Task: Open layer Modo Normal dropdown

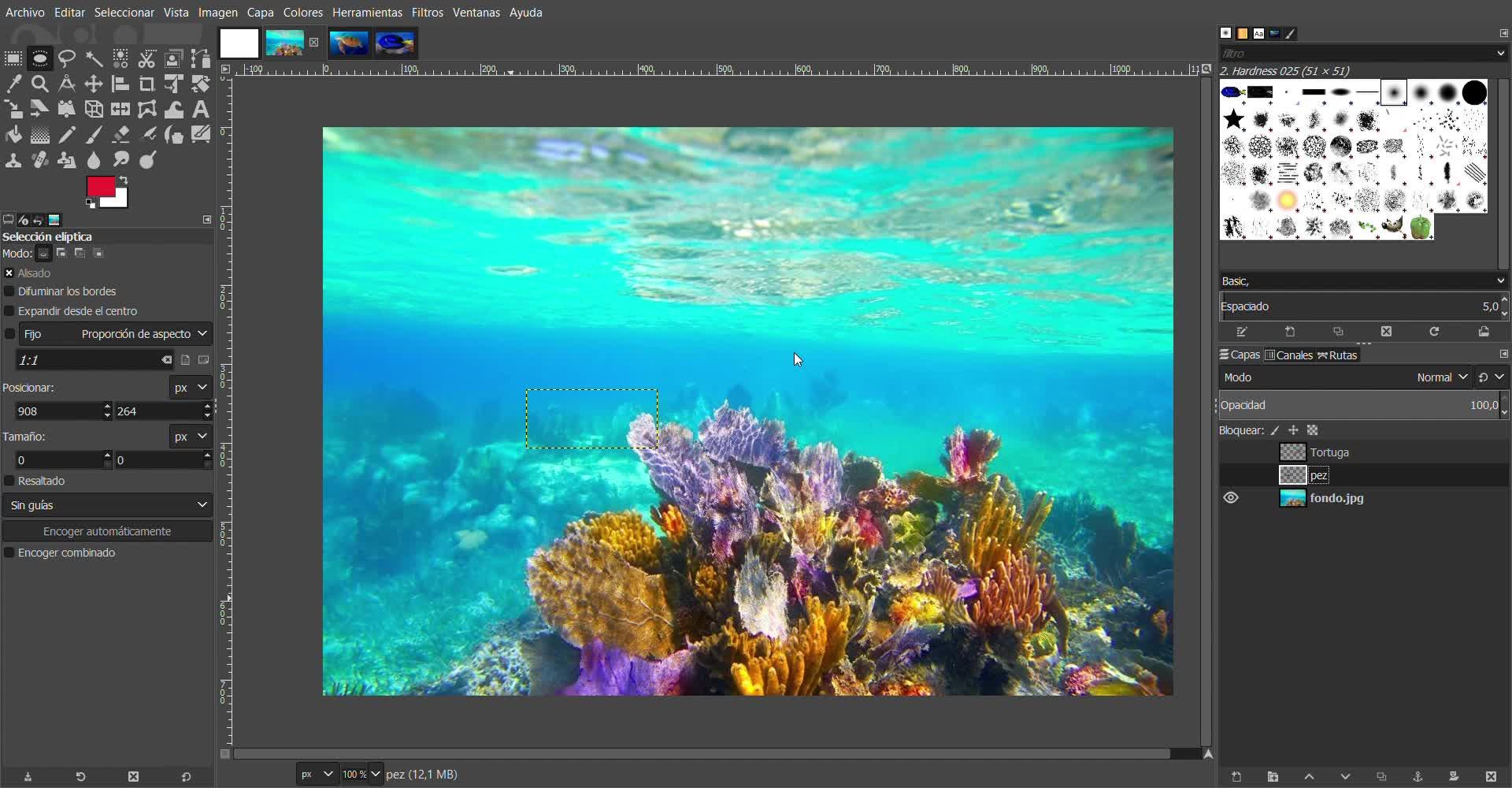Action: pyautogui.click(x=1441, y=377)
